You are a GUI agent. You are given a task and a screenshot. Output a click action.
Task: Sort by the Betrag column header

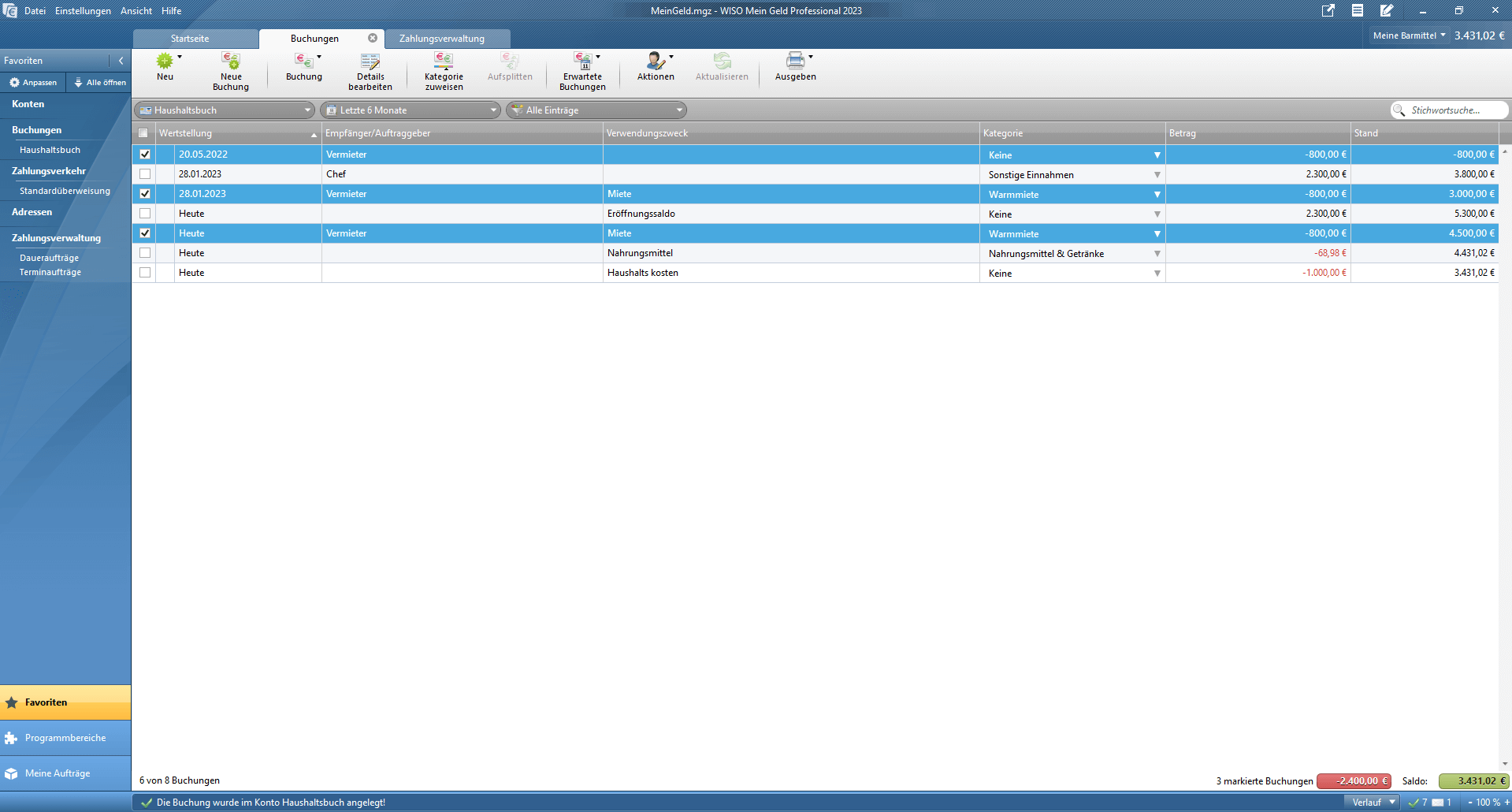click(1258, 133)
